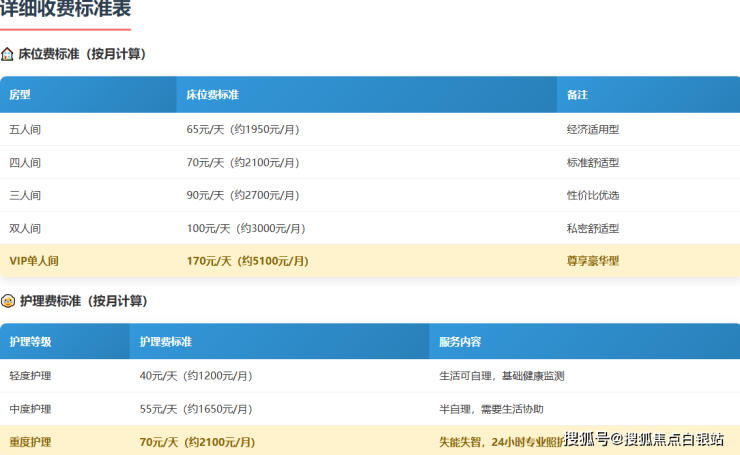
Task: Select the 五人间 table row
Action: pyautogui.click(x=370, y=129)
